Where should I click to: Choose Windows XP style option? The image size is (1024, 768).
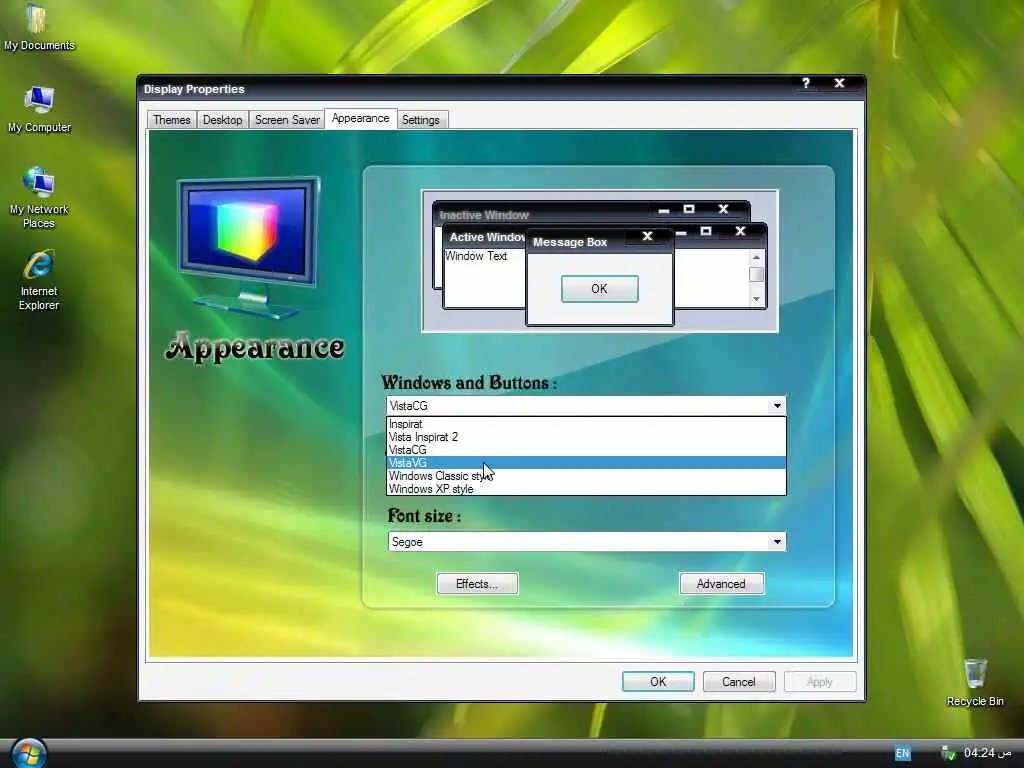(586, 488)
